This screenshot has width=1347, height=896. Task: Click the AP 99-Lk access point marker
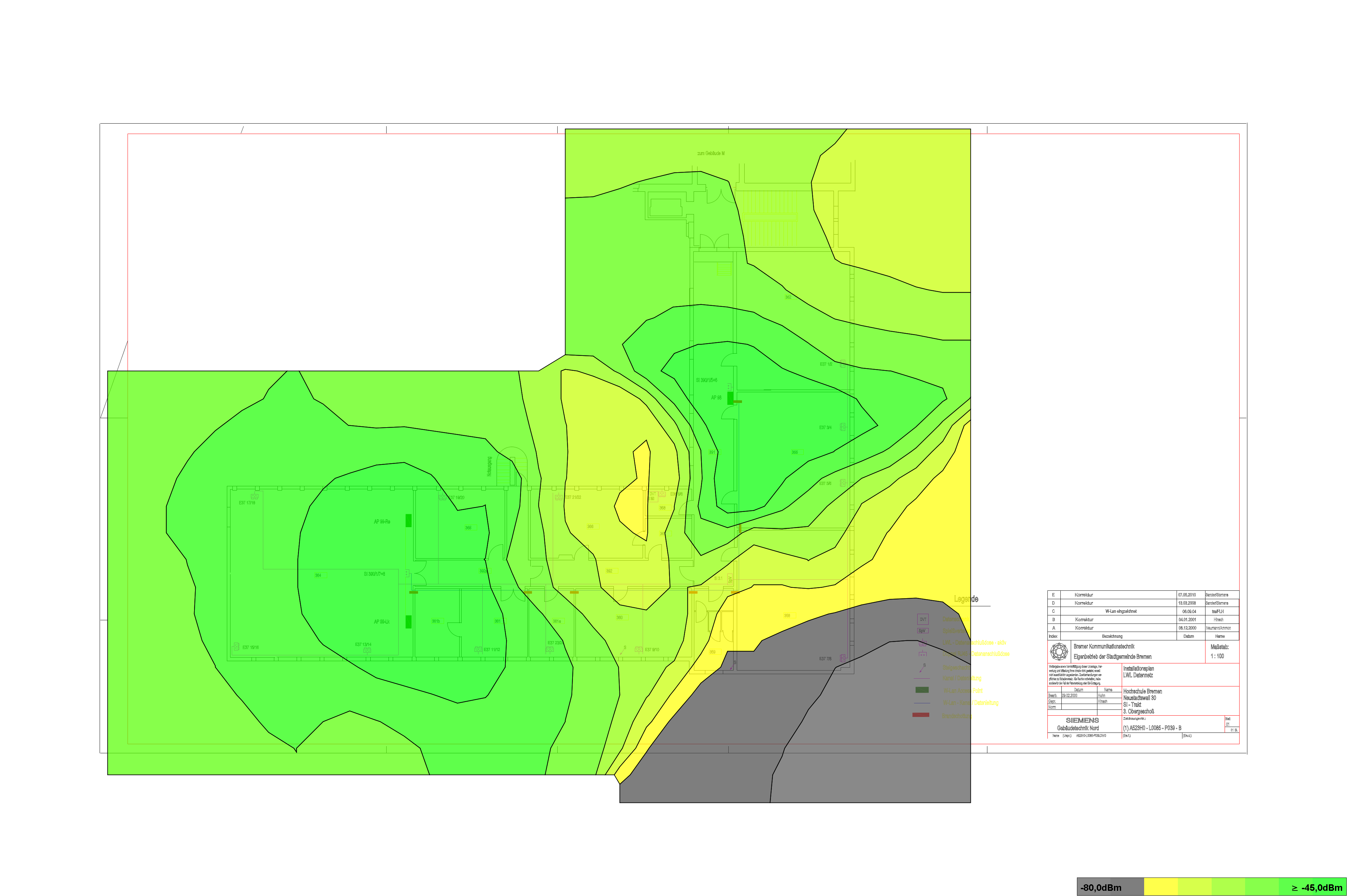[408, 622]
